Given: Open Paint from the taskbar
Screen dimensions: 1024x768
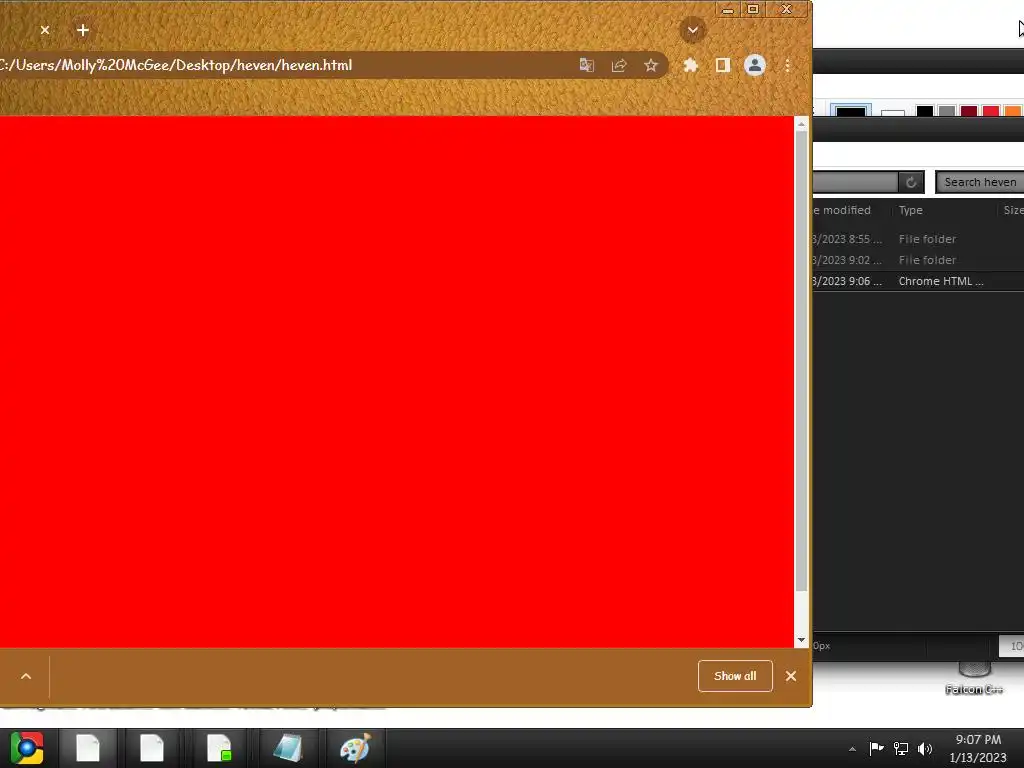Looking at the screenshot, I should coord(355,748).
